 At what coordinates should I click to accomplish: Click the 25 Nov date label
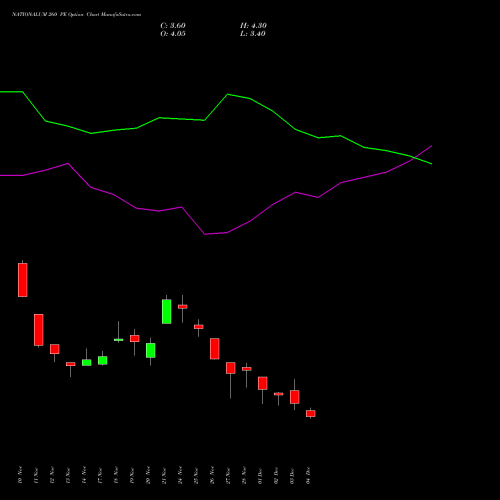[x=196, y=476]
